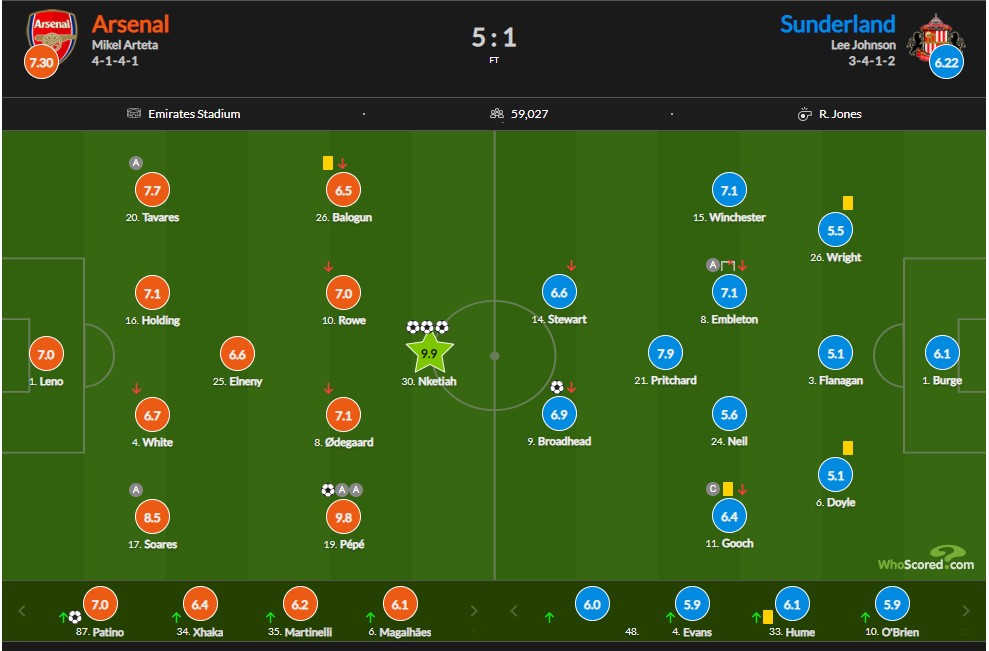This screenshot has width=989, height=651.
Task: Select substitute Patino's 7.0 rating
Action: click(x=100, y=604)
